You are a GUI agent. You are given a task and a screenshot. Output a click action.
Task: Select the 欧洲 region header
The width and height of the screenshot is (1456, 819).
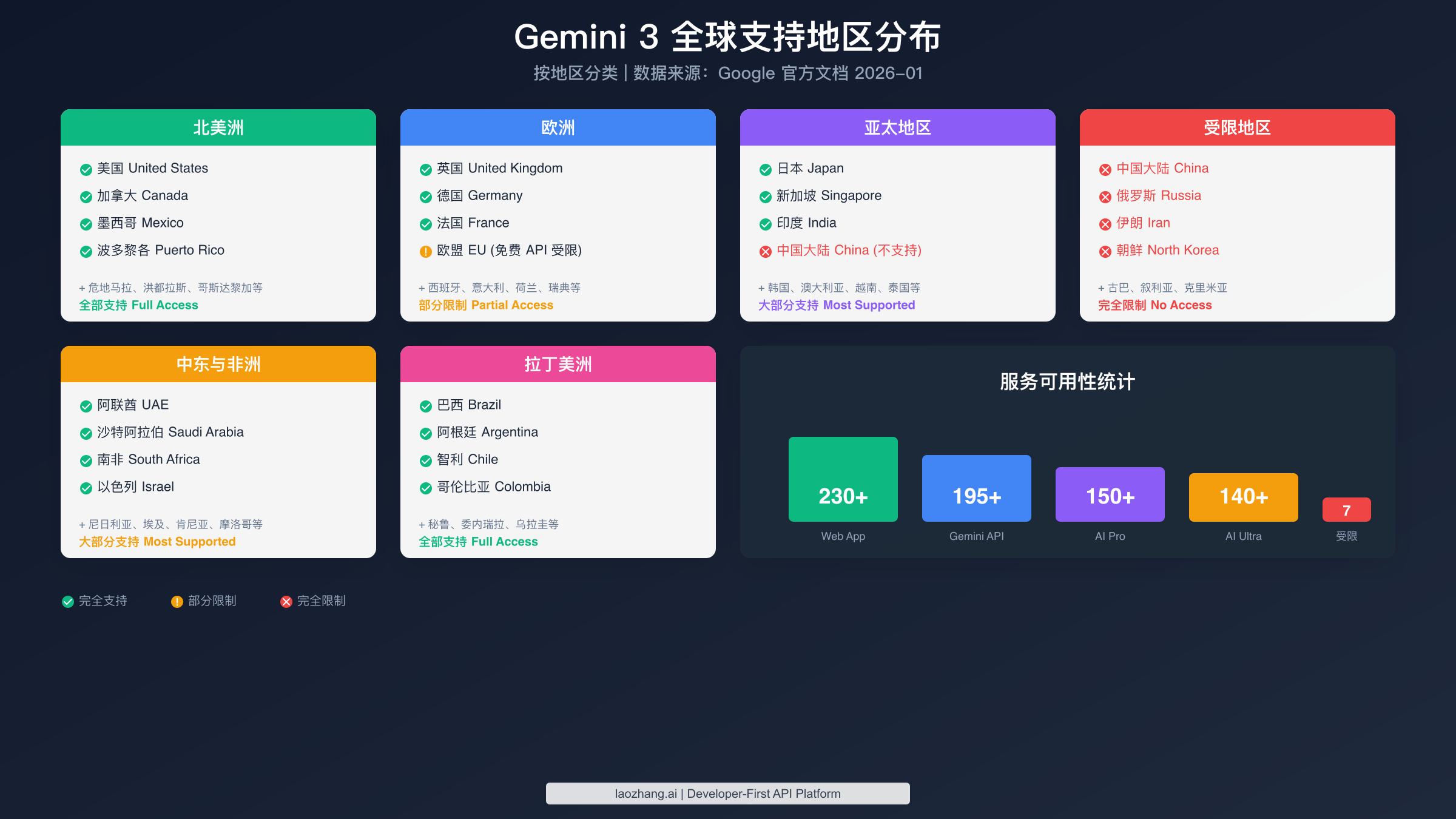pos(558,127)
